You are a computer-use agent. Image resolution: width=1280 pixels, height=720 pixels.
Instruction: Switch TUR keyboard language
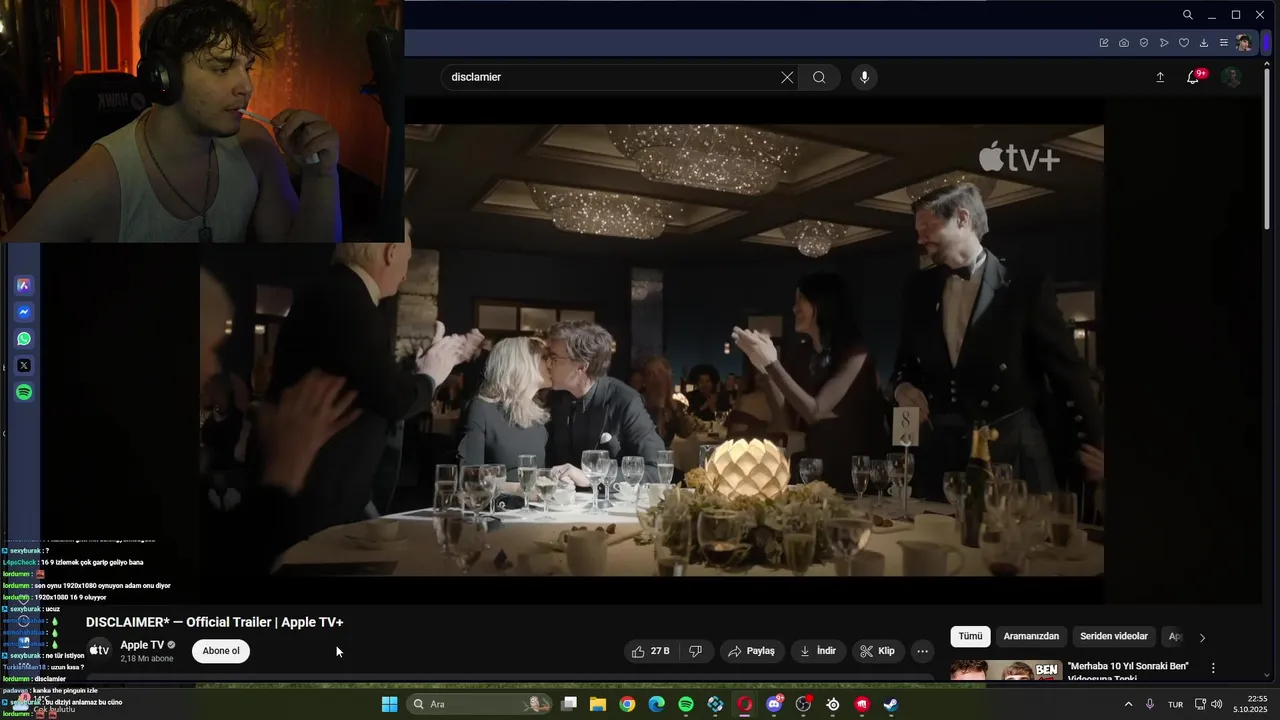(x=1176, y=704)
